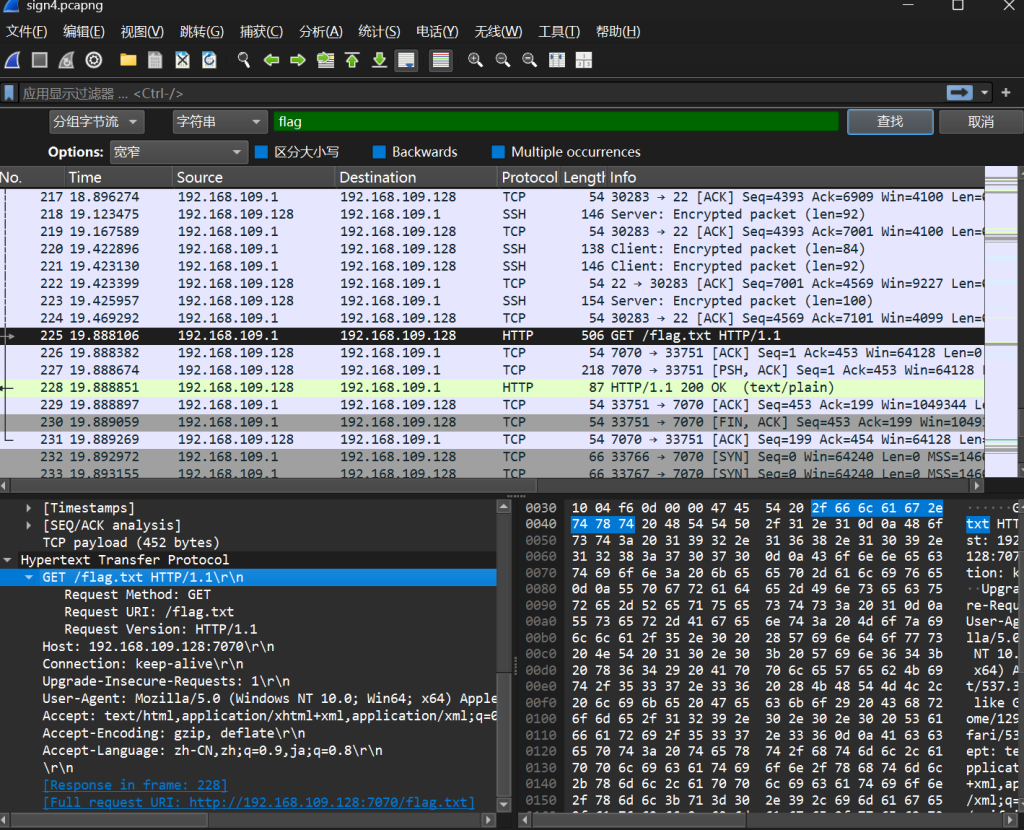Click the zoom in magnifier icon
Viewport: 1024px width, 830px height.
[476, 60]
